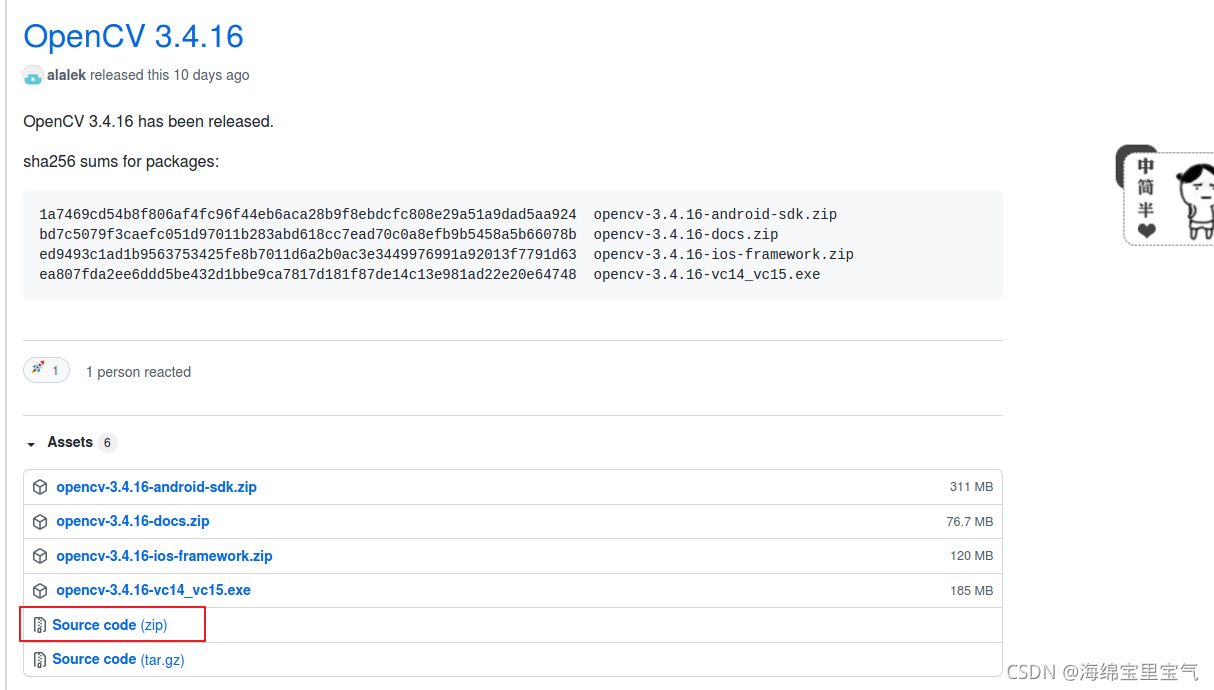Click the docs.zip sha256 hash line
This screenshot has width=1214, height=690.
point(409,234)
